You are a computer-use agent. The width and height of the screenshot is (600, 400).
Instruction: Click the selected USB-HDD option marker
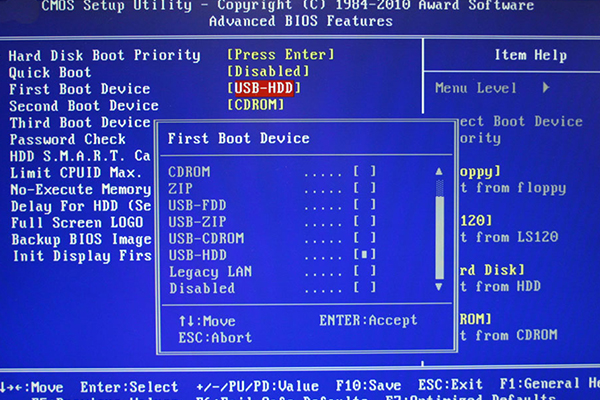click(x=365, y=255)
